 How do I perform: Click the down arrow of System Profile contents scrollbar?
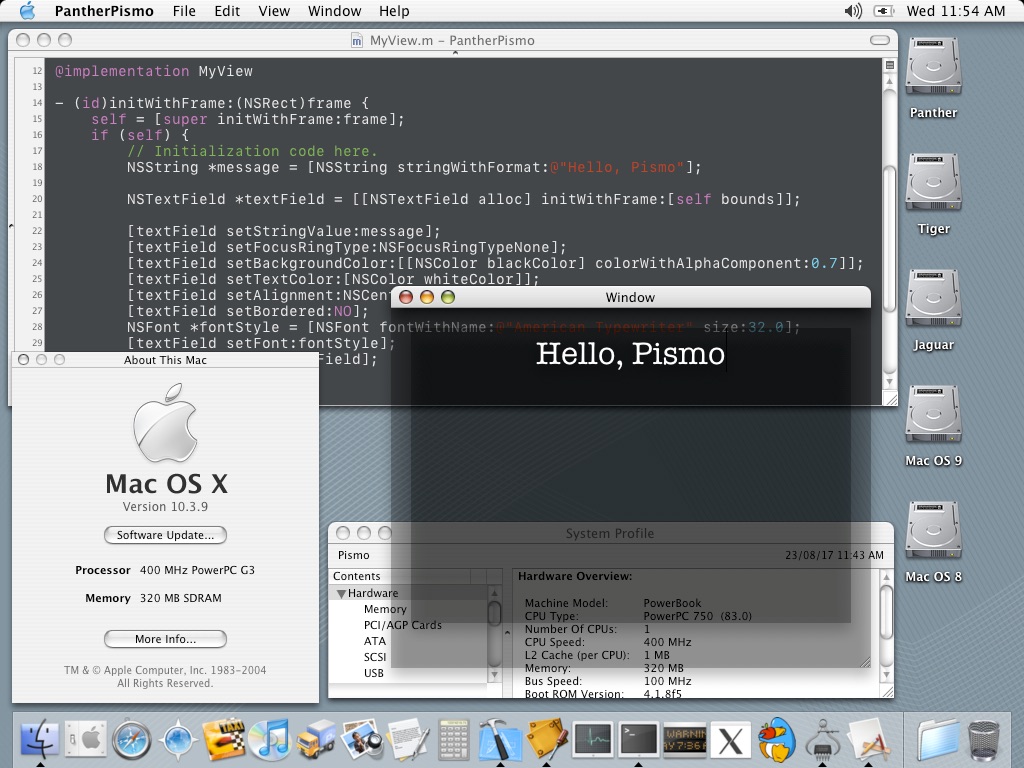494,675
